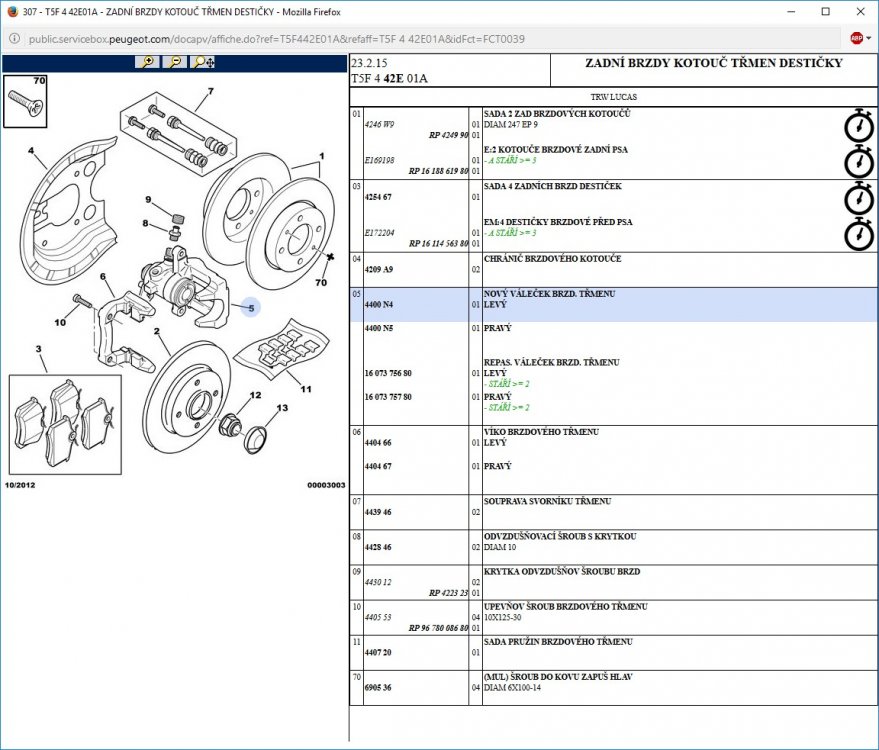Click part number 4209 A9
This screenshot has height=750, width=879.
click(378, 269)
